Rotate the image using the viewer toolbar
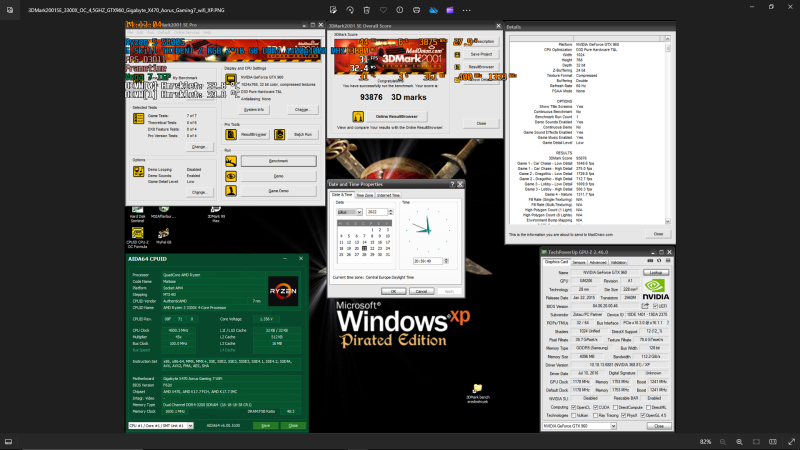 pos(350,10)
